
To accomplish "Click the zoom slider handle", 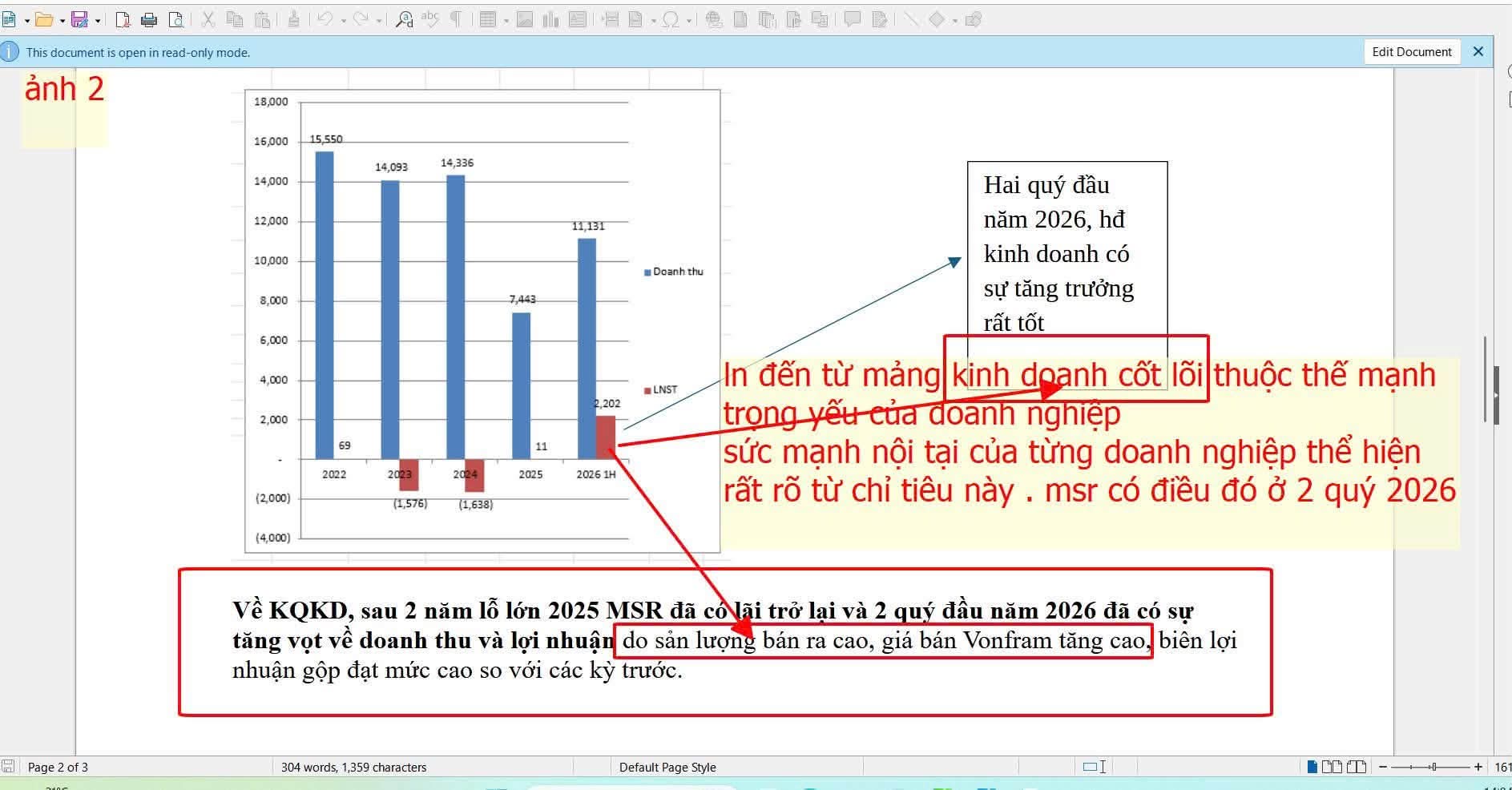I will pyautogui.click(x=1433, y=767).
